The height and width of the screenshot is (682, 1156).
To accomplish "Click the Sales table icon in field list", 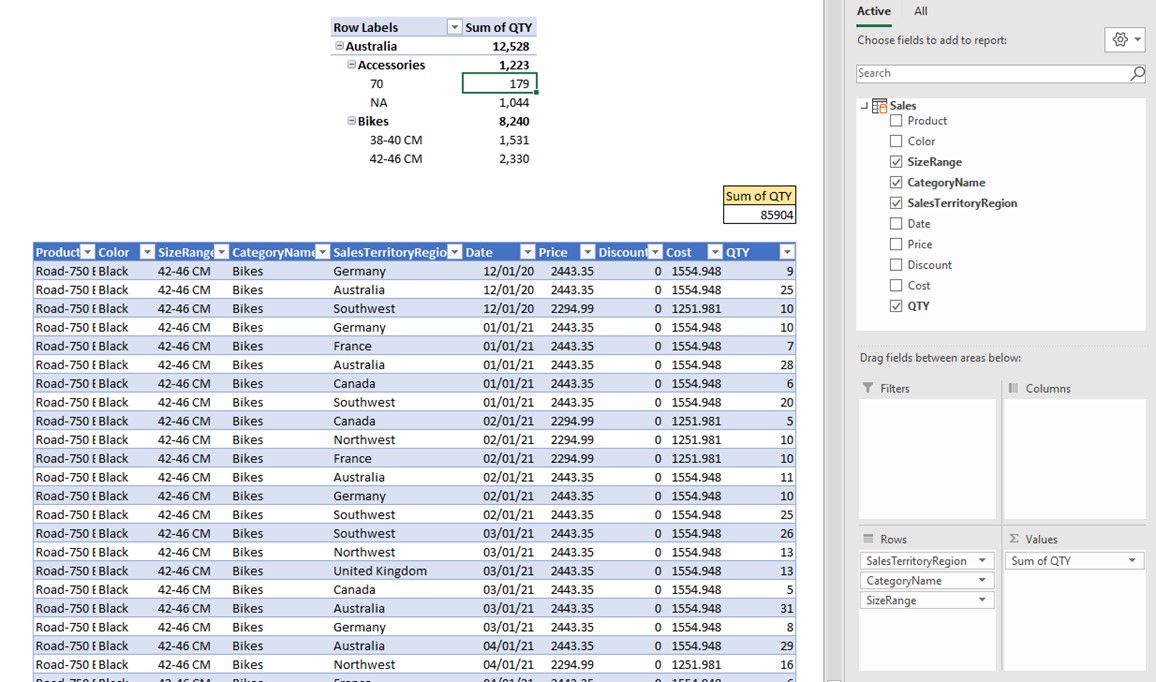I will [880, 105].
